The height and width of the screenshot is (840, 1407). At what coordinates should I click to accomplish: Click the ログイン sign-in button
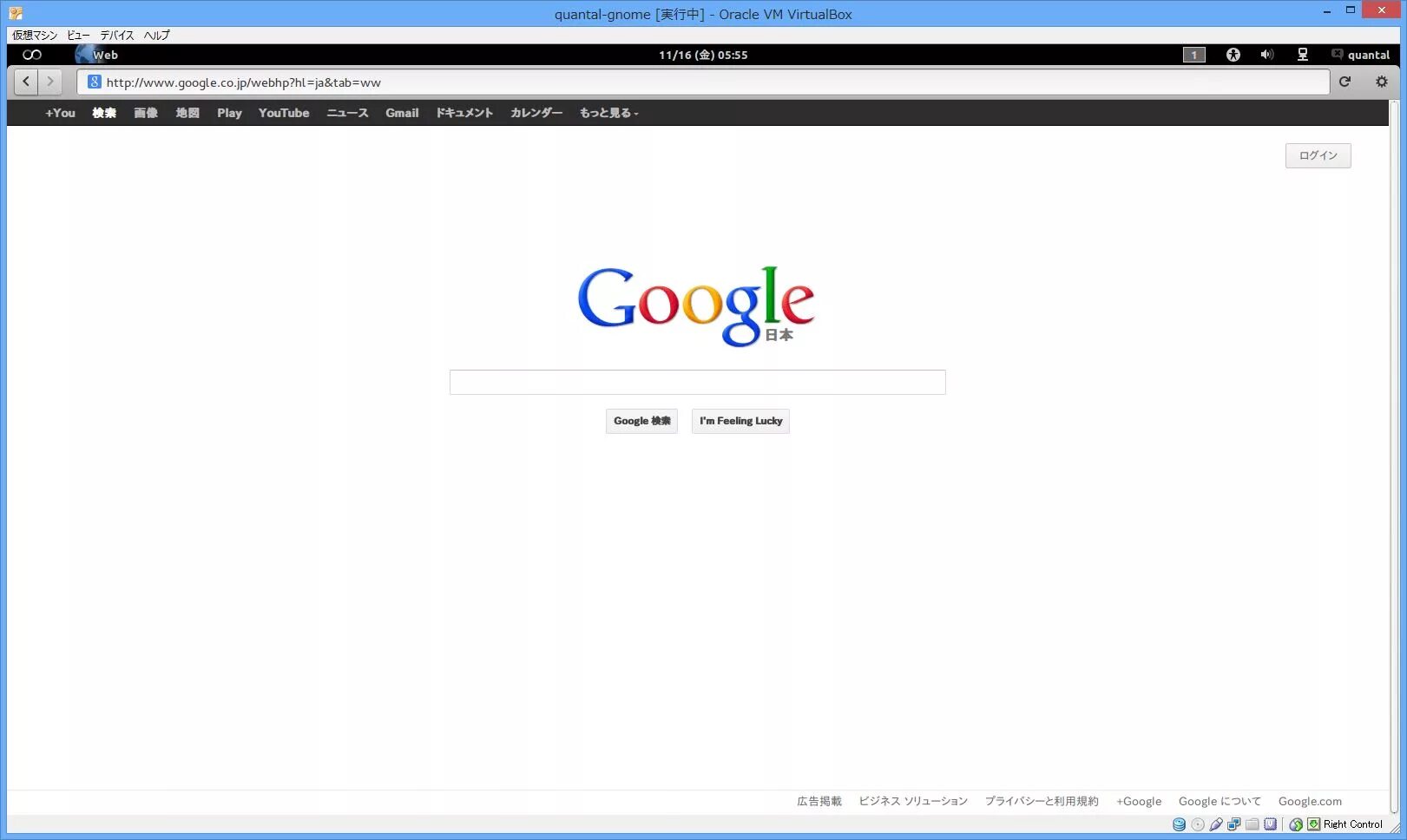1318,155
